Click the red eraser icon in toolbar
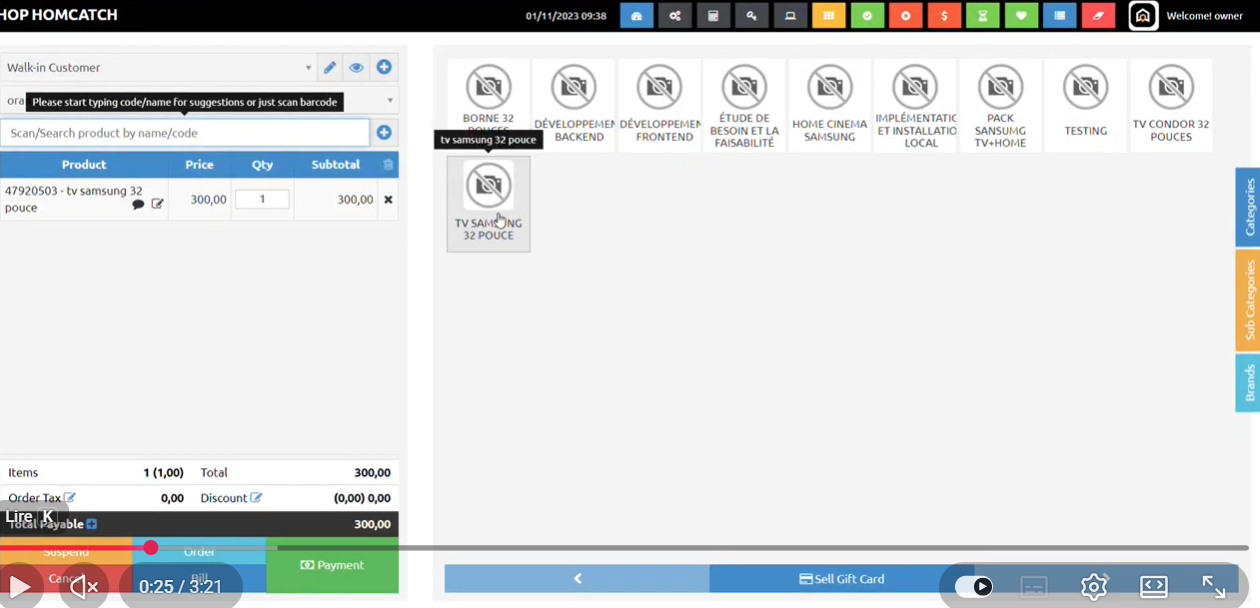1260x608 pixels. coord(1098,16)
